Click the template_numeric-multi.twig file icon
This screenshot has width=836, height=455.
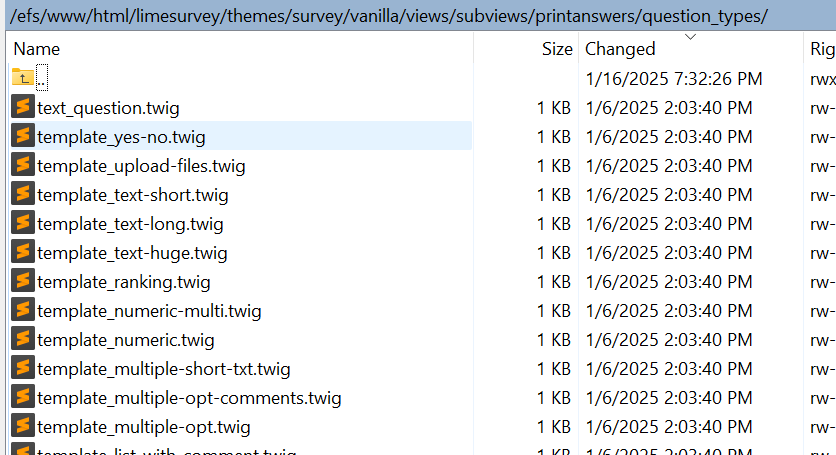[23, 309]
